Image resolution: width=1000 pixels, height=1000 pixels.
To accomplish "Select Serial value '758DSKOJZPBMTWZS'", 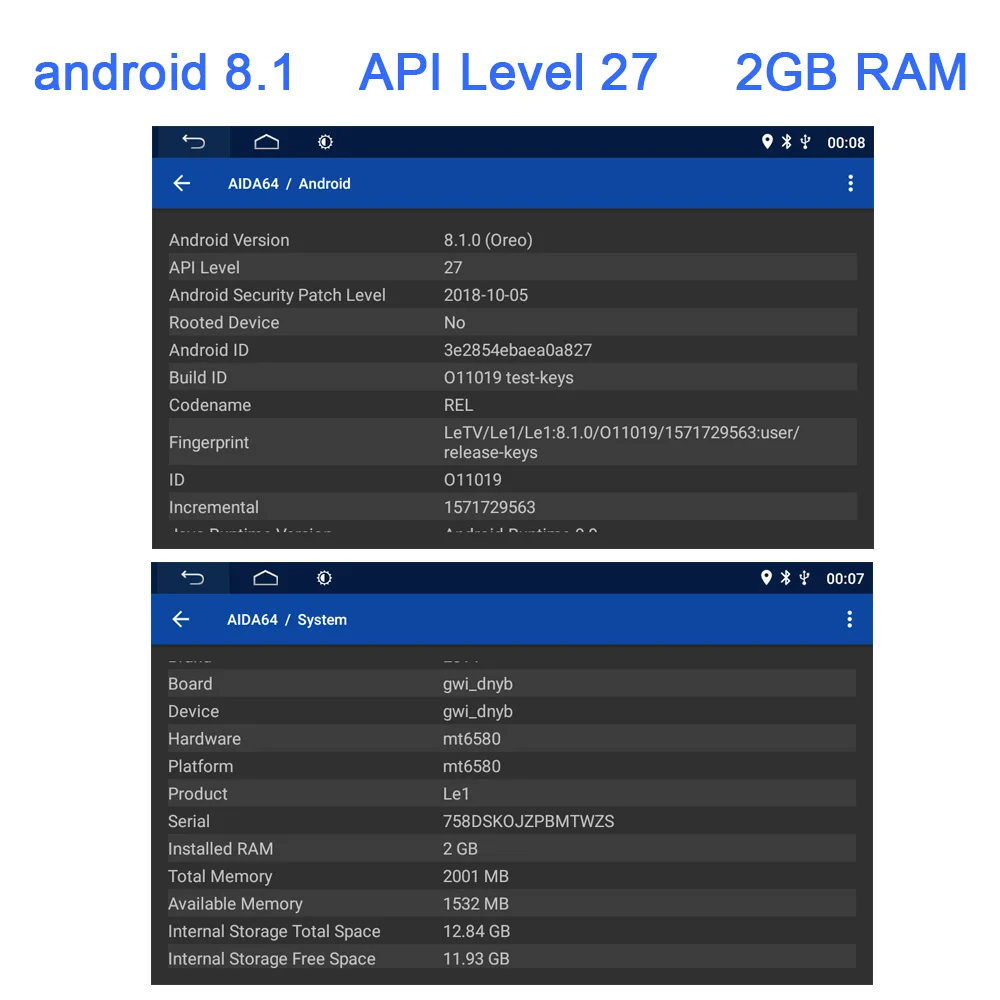I will tap(528, 821).
